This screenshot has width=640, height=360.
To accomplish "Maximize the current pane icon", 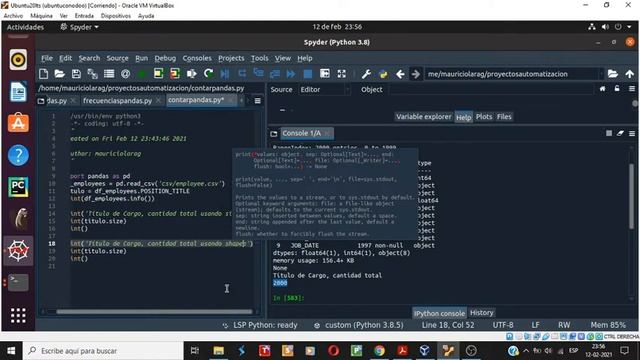I will click(x=325, y=74).
